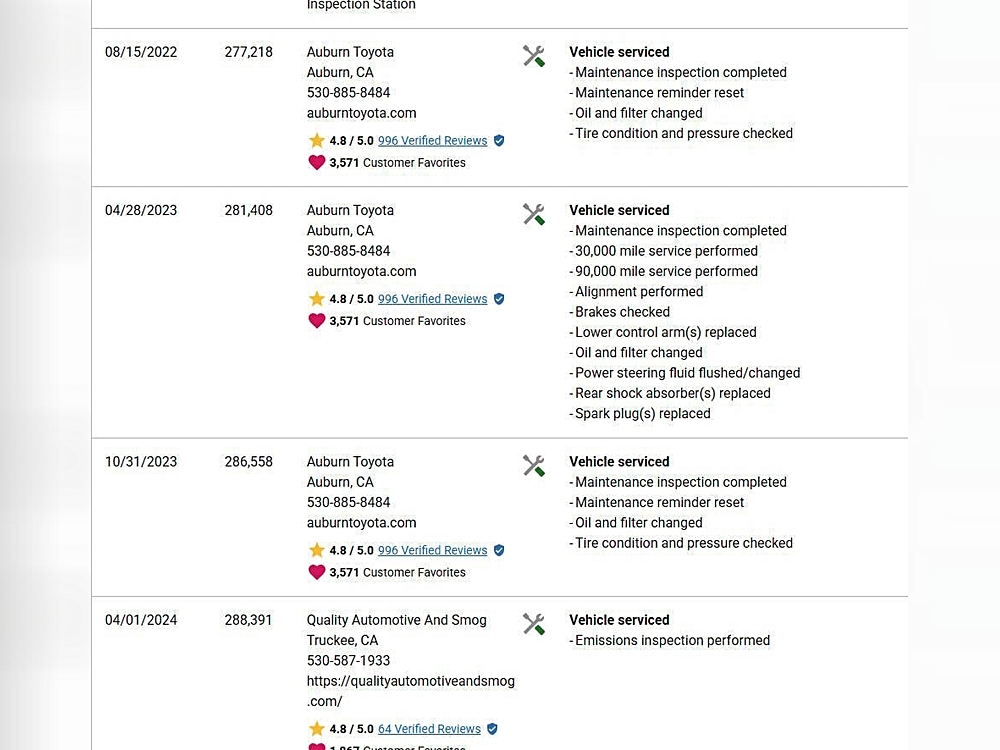Click the verified shield badge beside 64 Verified Reviews
This screenshot has width=1000, height=750.
click(x=492, y=730)
